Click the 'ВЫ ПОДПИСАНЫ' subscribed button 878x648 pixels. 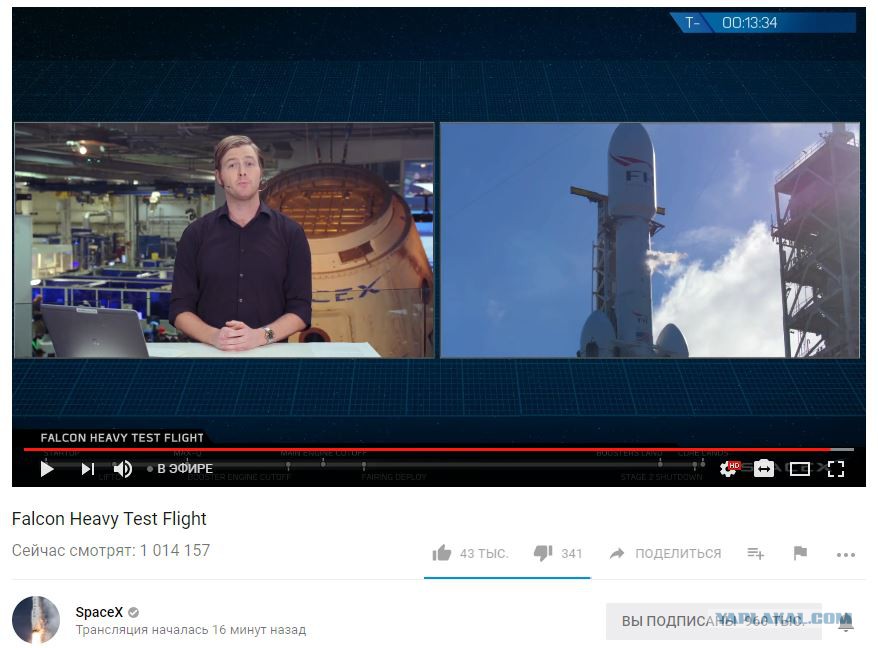pos(713,621)
